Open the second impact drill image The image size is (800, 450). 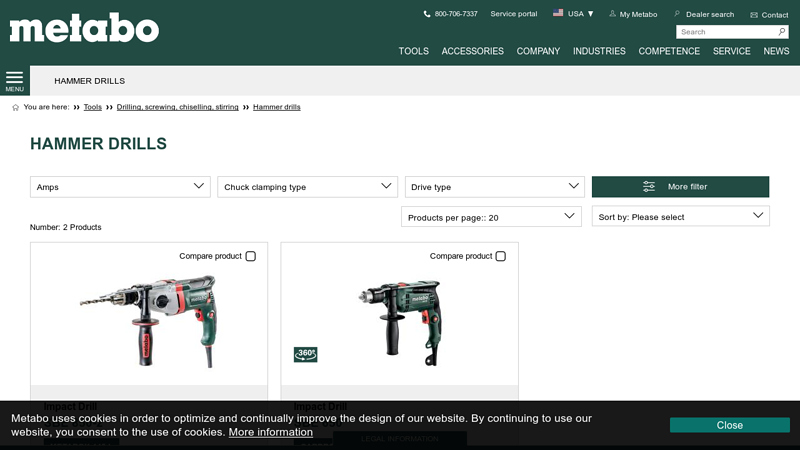click(x=401, y=322)
